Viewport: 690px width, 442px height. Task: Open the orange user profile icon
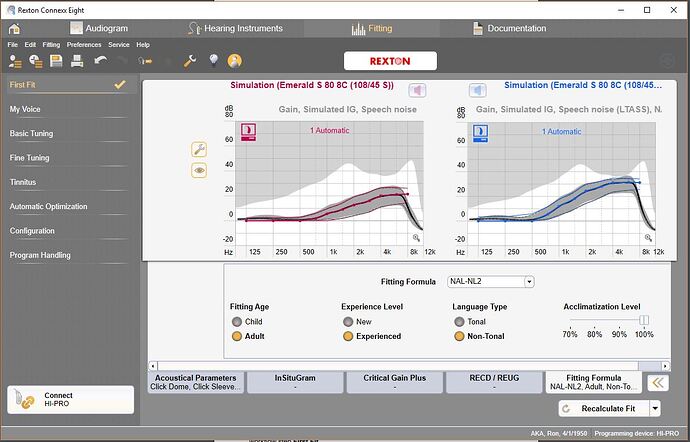[x=235, y=61]
